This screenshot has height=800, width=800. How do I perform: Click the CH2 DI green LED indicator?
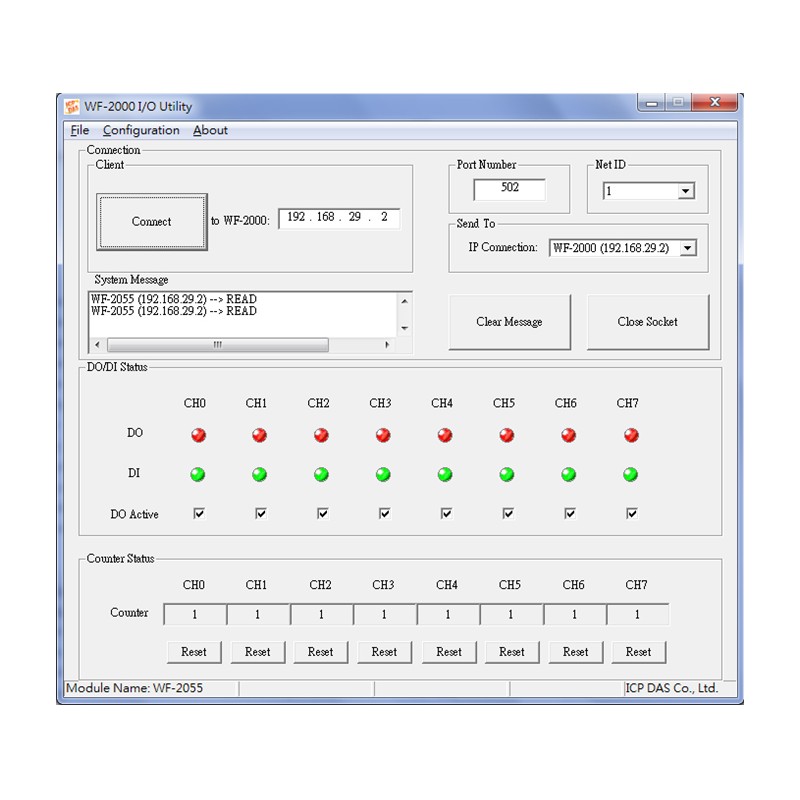(321, 474)
